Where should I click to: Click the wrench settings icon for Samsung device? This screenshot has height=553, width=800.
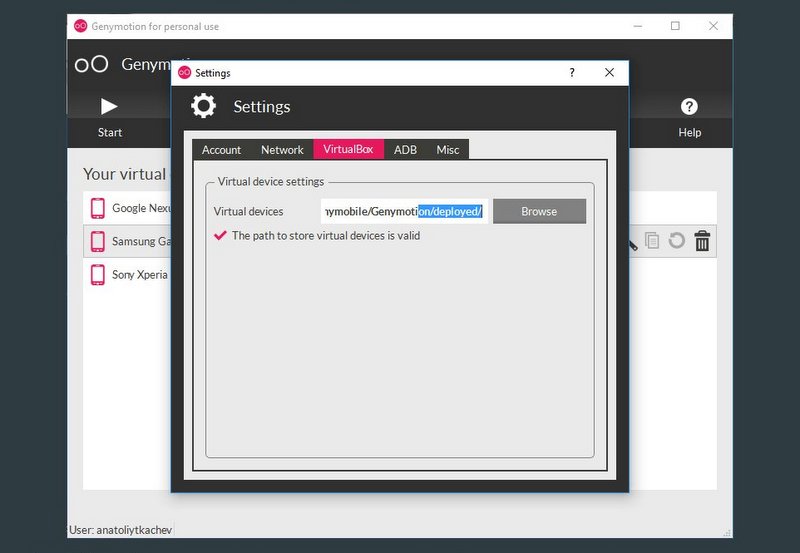633,245
